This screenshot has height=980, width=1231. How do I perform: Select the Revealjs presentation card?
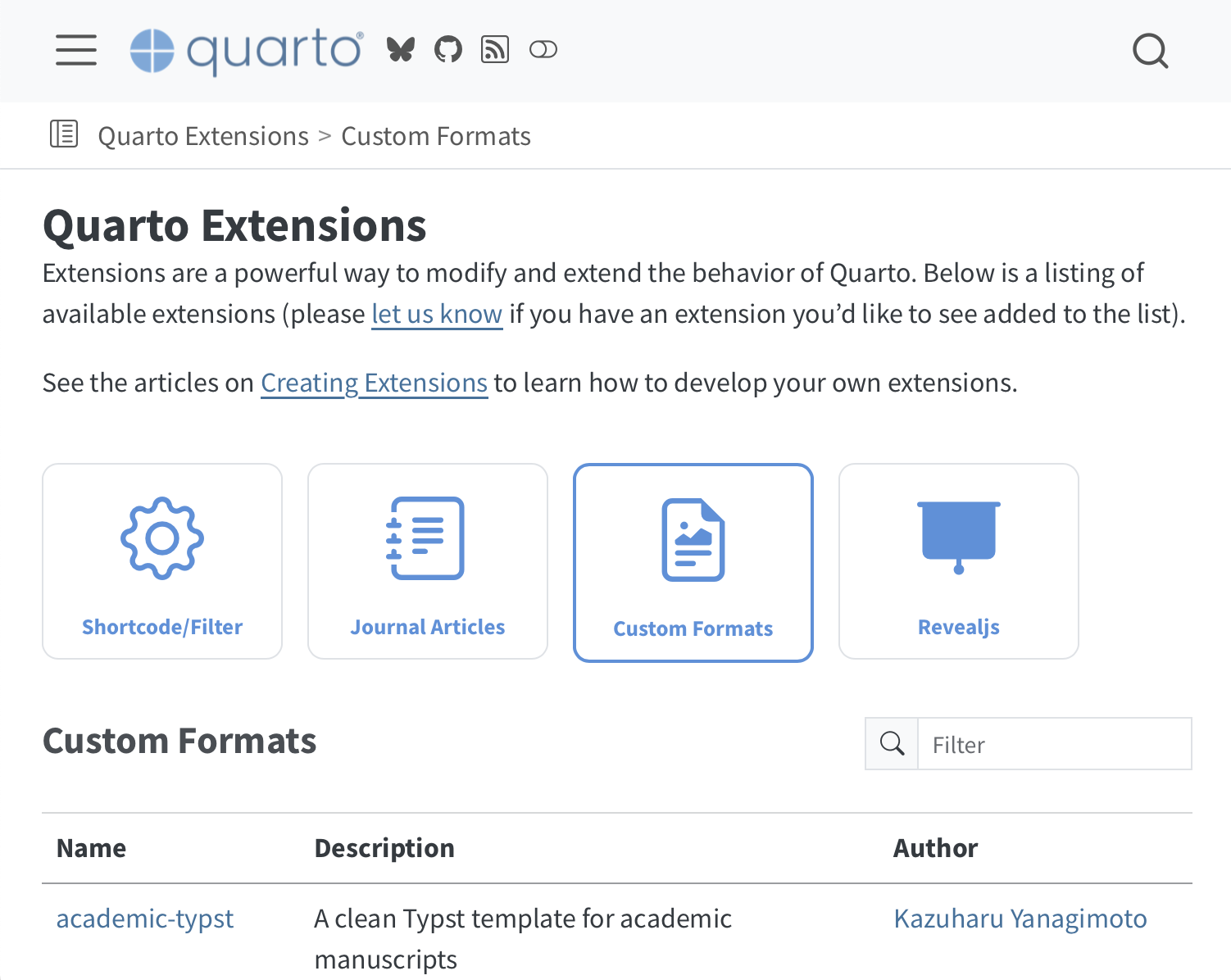959,561
